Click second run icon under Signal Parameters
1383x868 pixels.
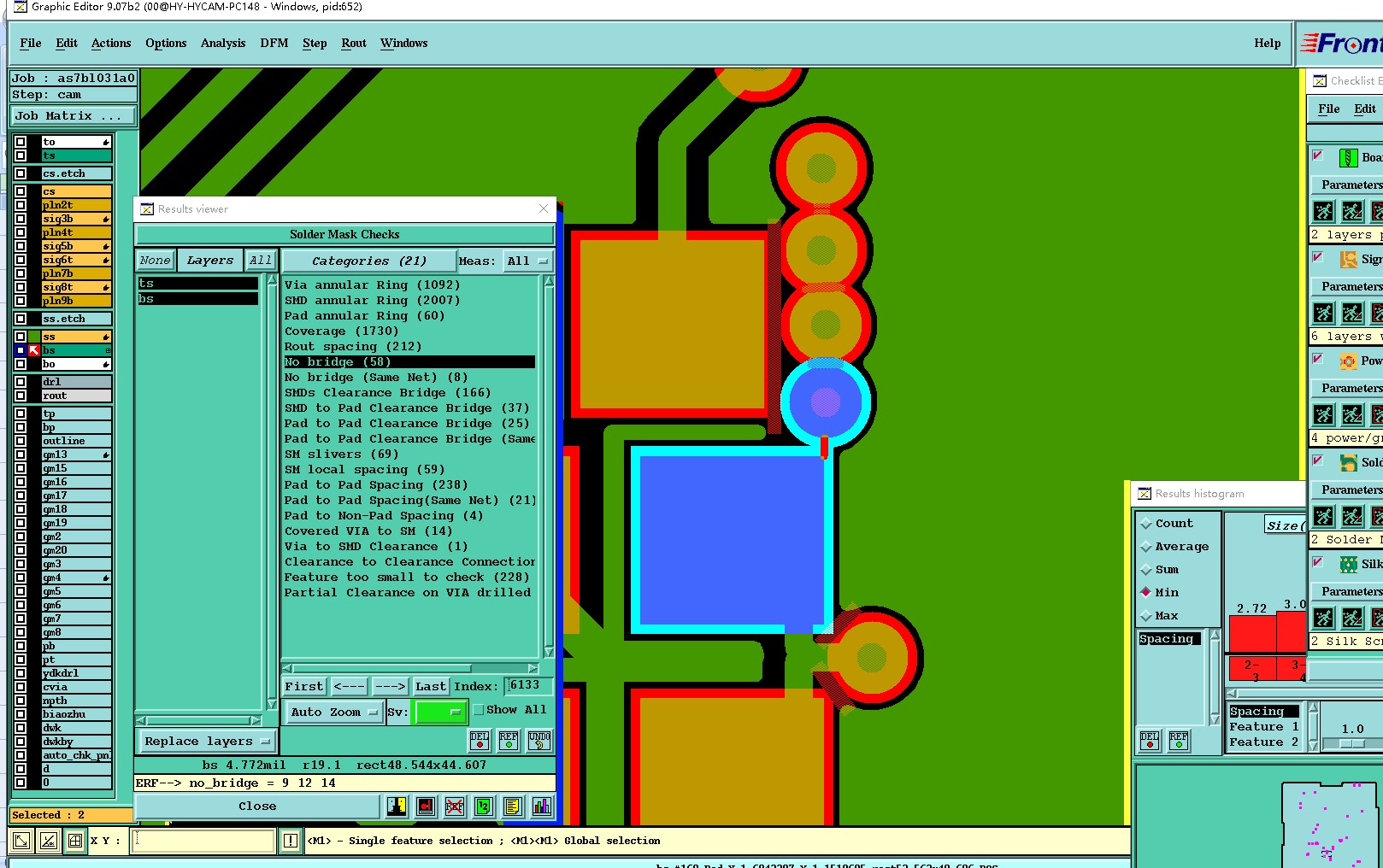click(x=1352, y=313)
